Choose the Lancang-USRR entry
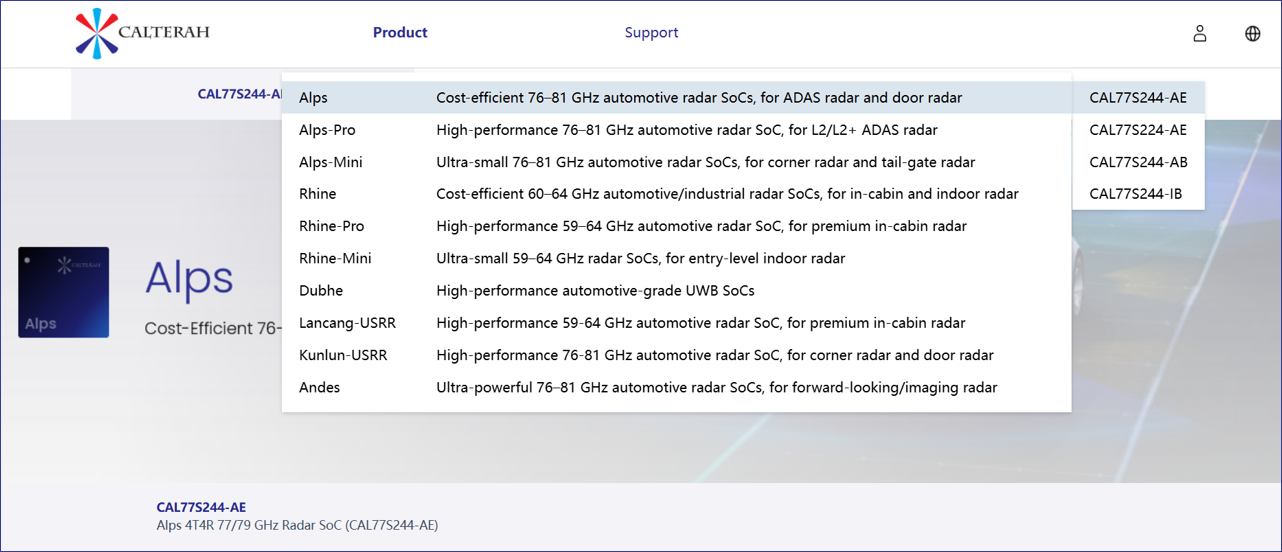Viewport: 1282px width, 552px height. pyautogui.click(x=677, y=323)
